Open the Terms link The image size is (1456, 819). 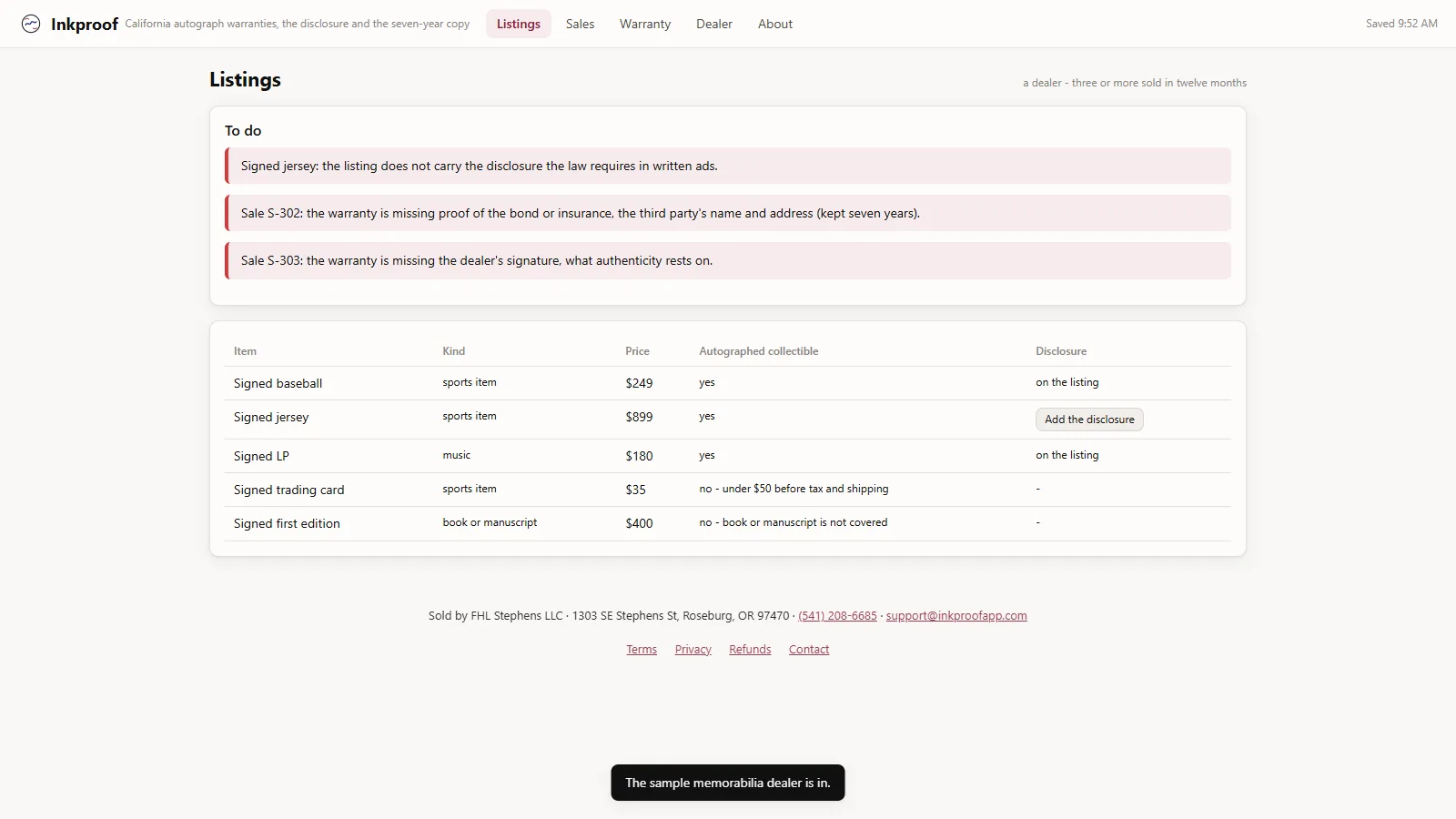point(642,650)
